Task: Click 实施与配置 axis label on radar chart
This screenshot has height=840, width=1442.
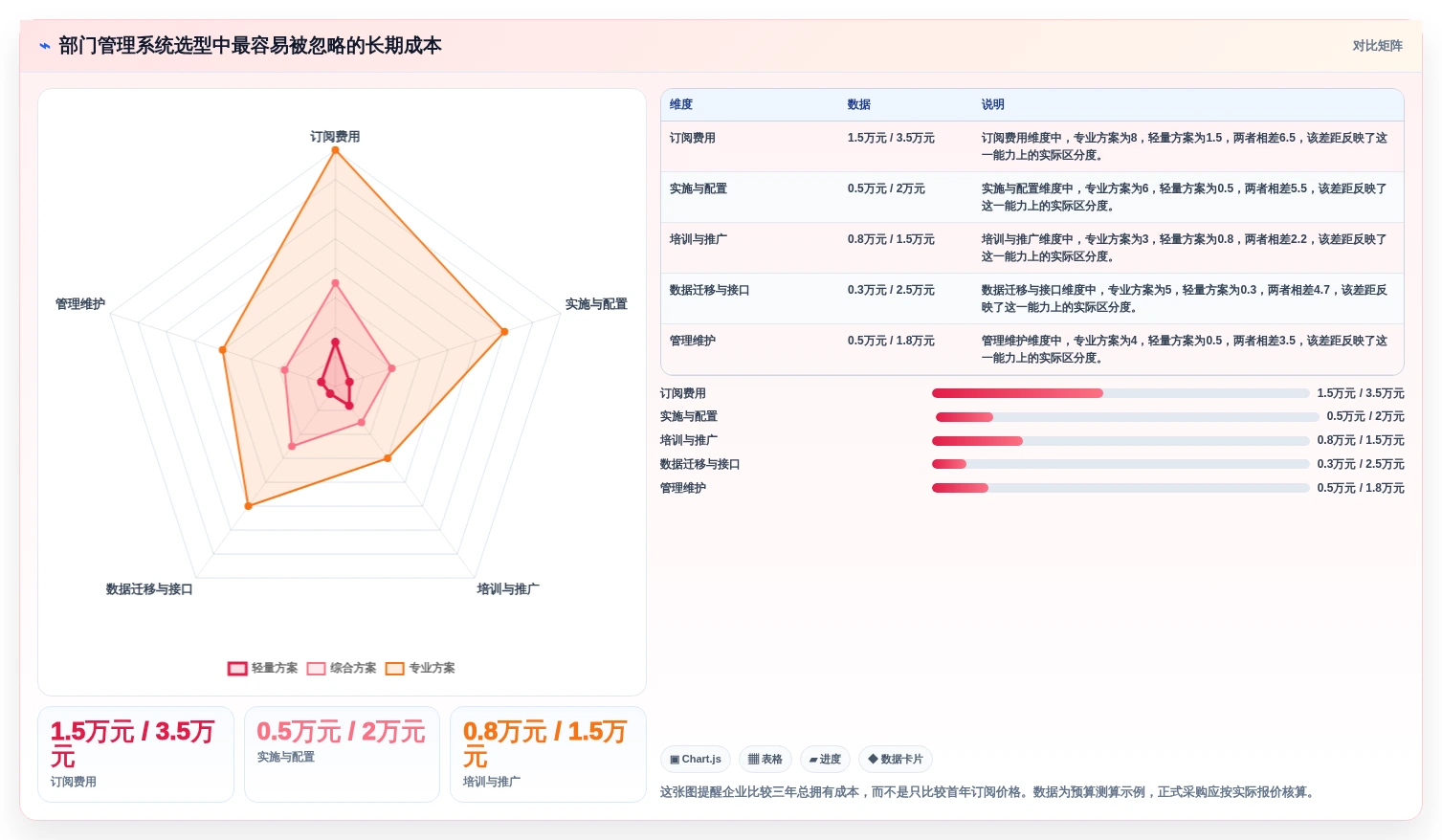Action: click(596, 304)
